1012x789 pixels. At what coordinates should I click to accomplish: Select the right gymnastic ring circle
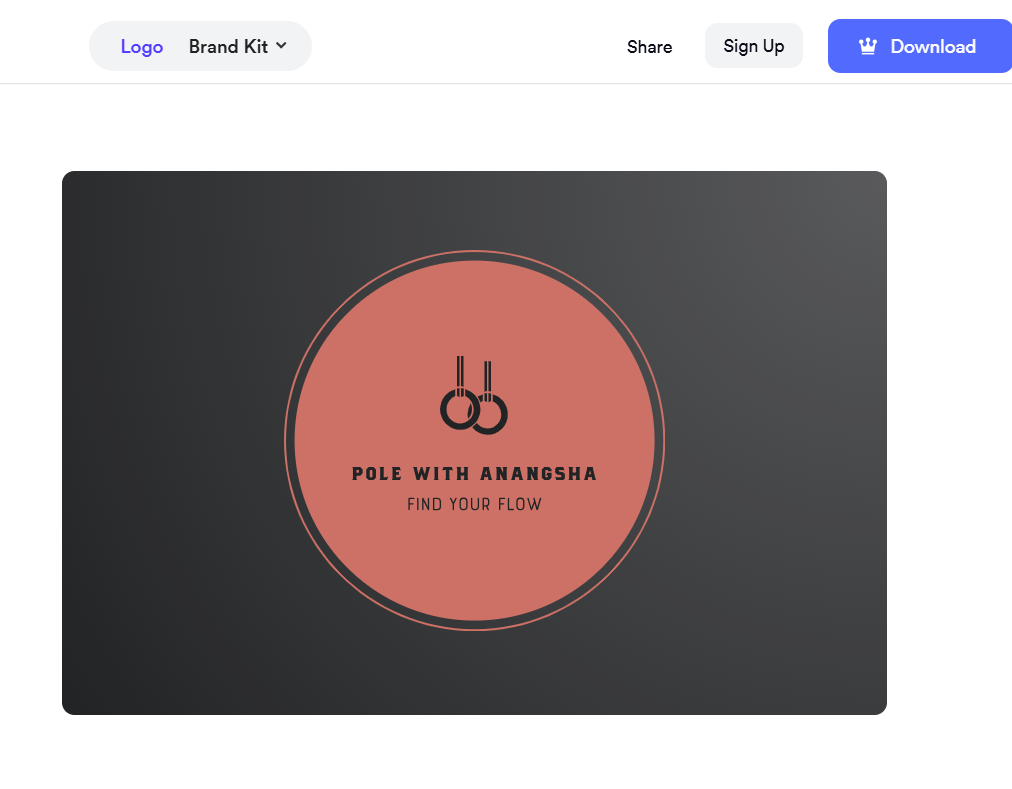[x=489, y=415]
